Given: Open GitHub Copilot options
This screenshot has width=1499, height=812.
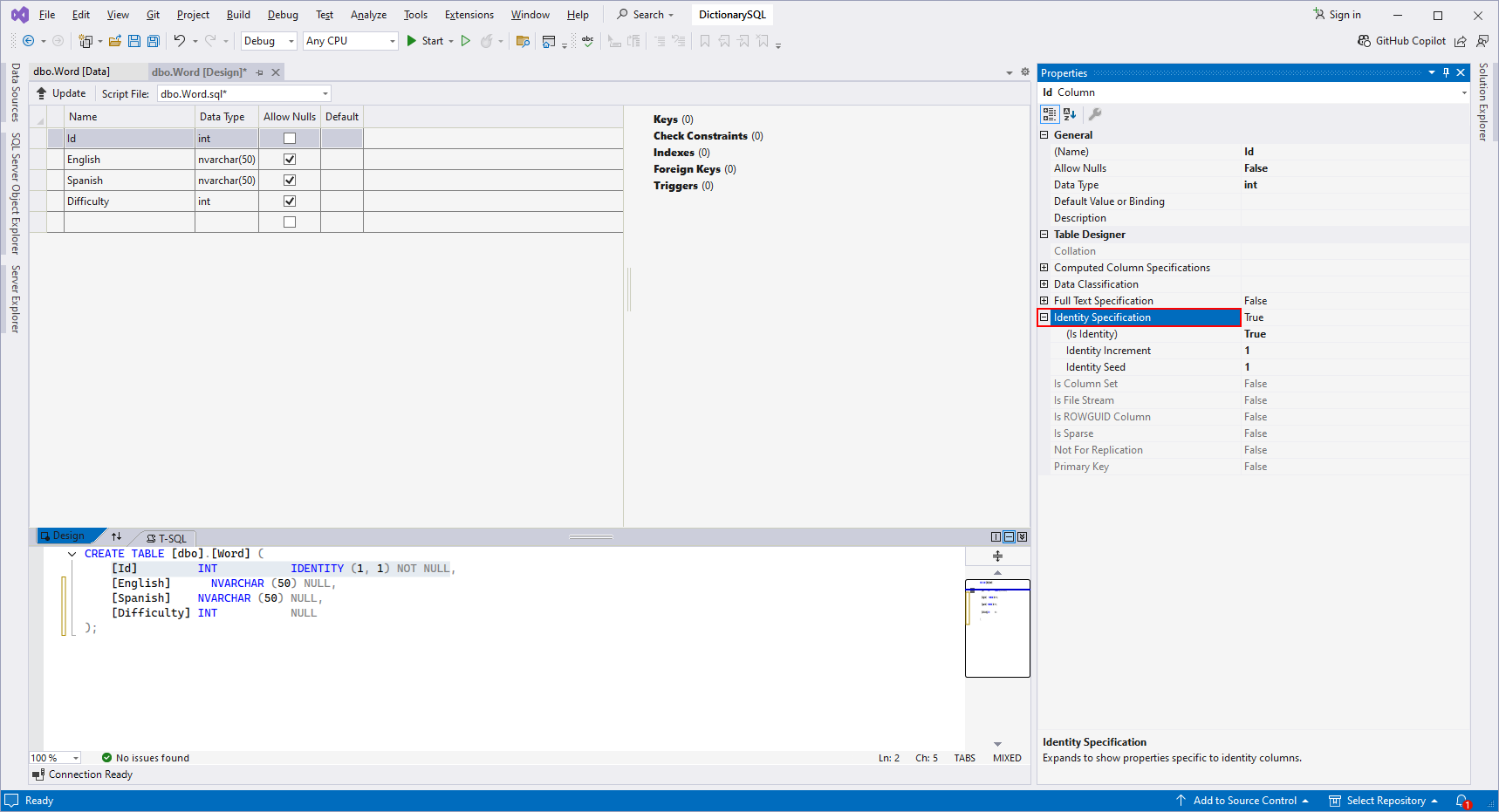Looking at the screenshot, I should pos(1401,41).
